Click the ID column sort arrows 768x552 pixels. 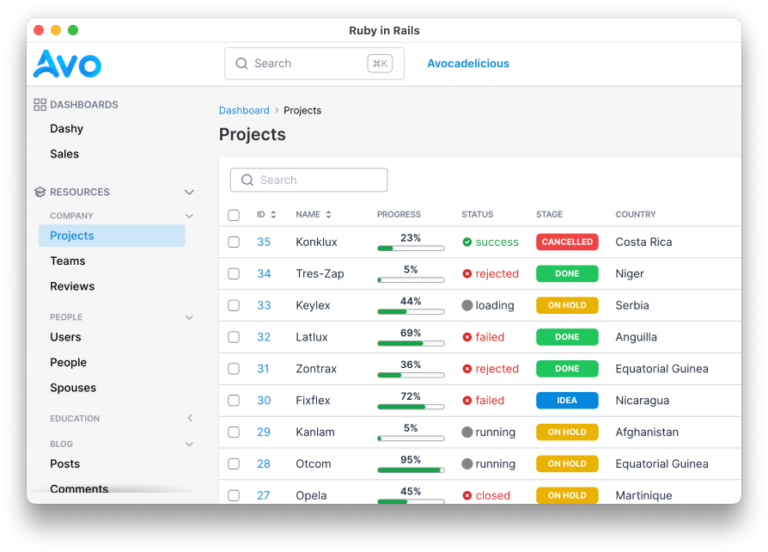(273, 215)
